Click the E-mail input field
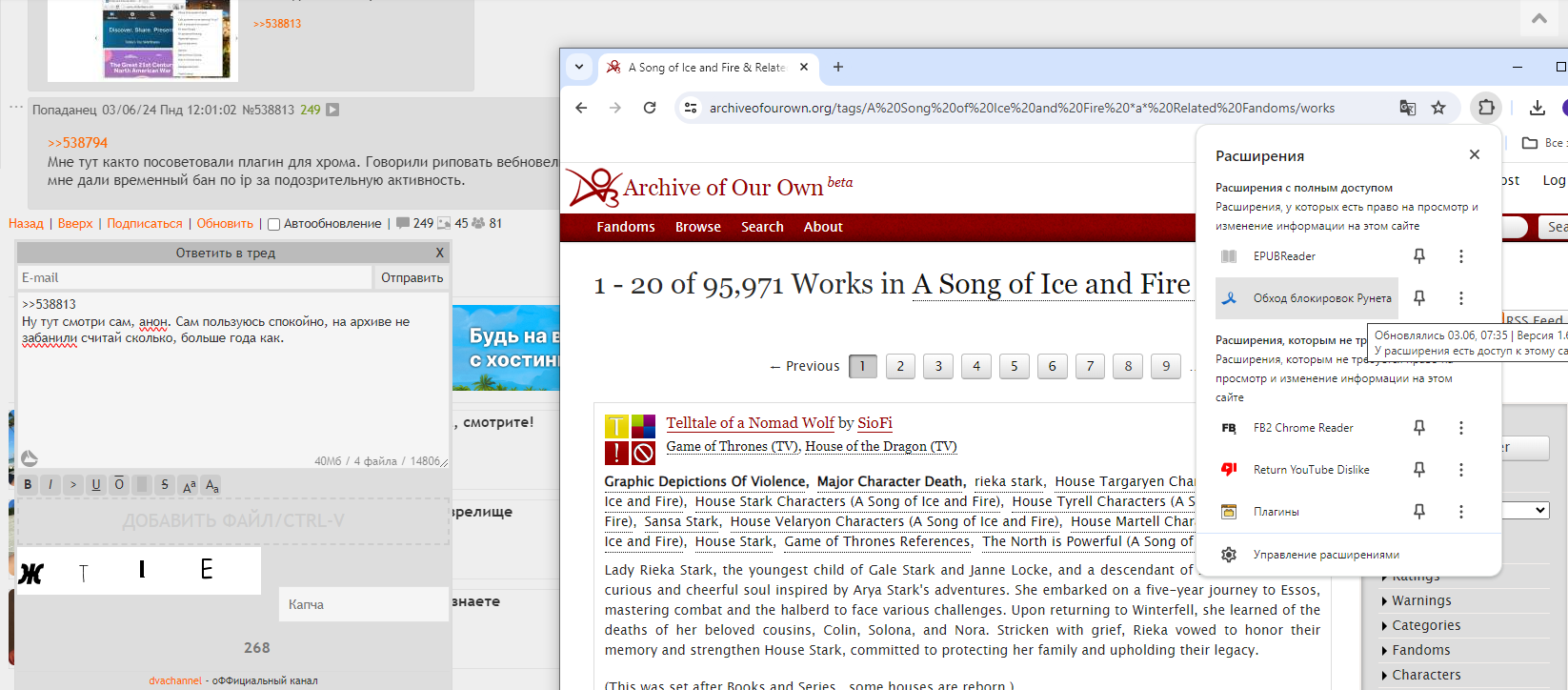1568x690 pixels. (194, 277)
